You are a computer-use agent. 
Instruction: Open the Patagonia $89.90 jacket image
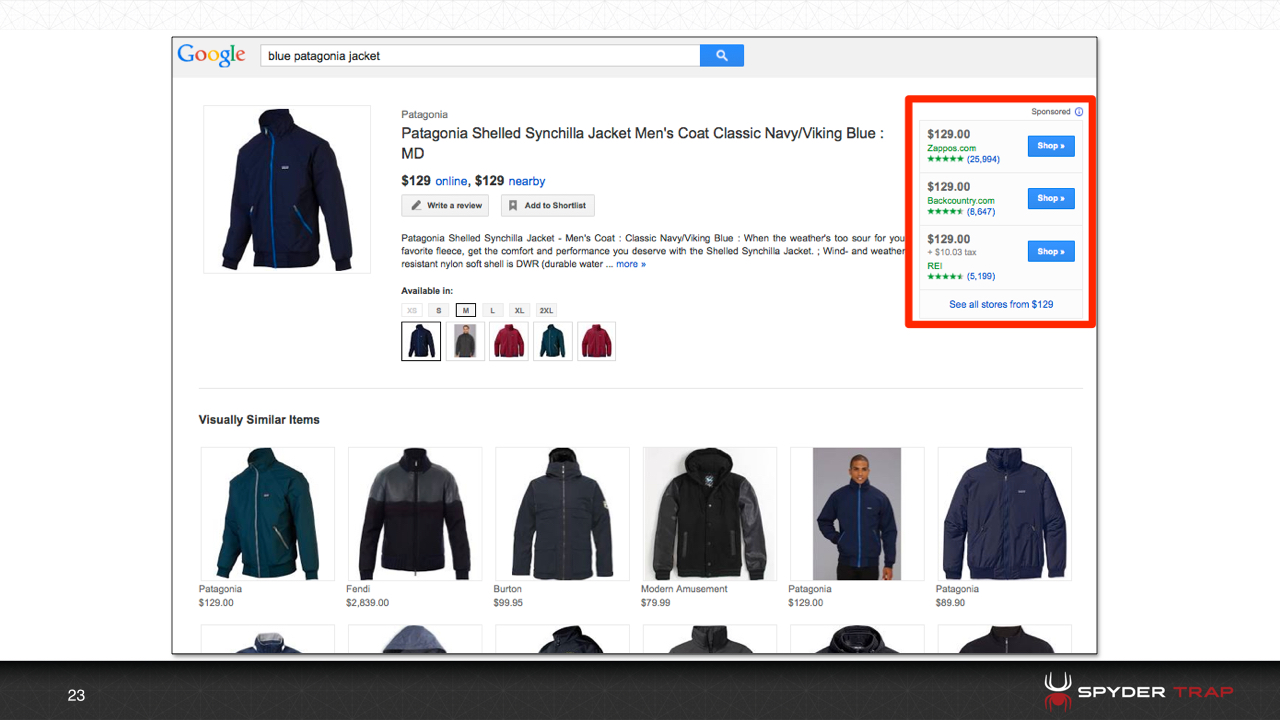1005,514
